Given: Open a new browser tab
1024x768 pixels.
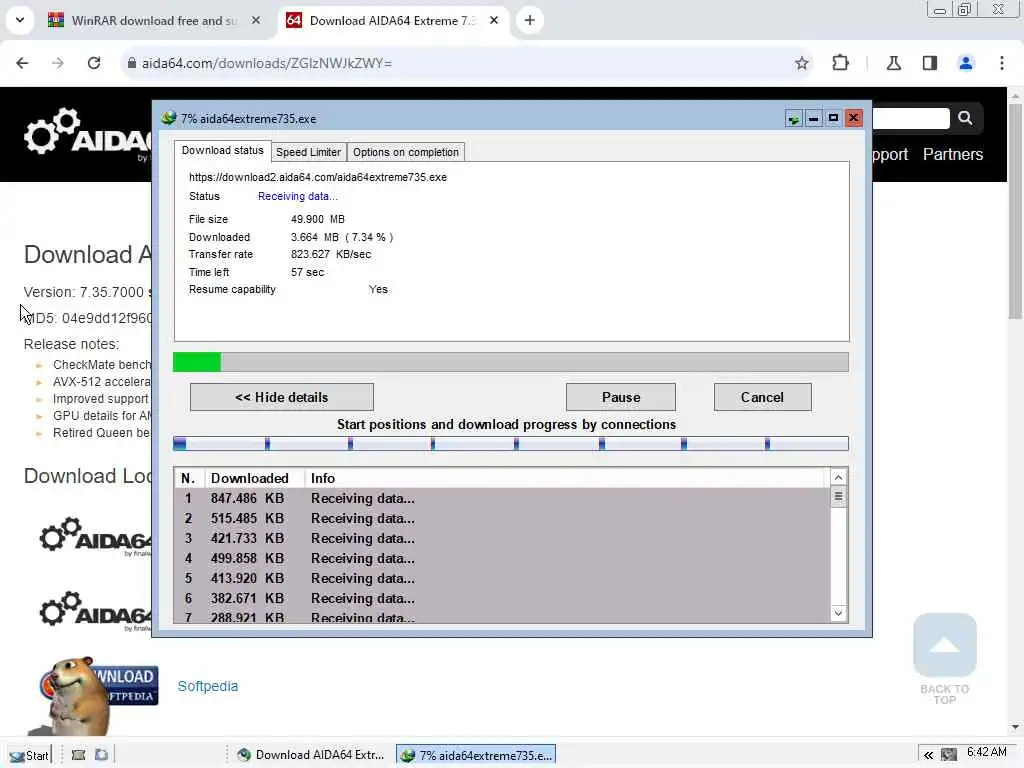Looking at the screenshot, I should pos(530,20).
